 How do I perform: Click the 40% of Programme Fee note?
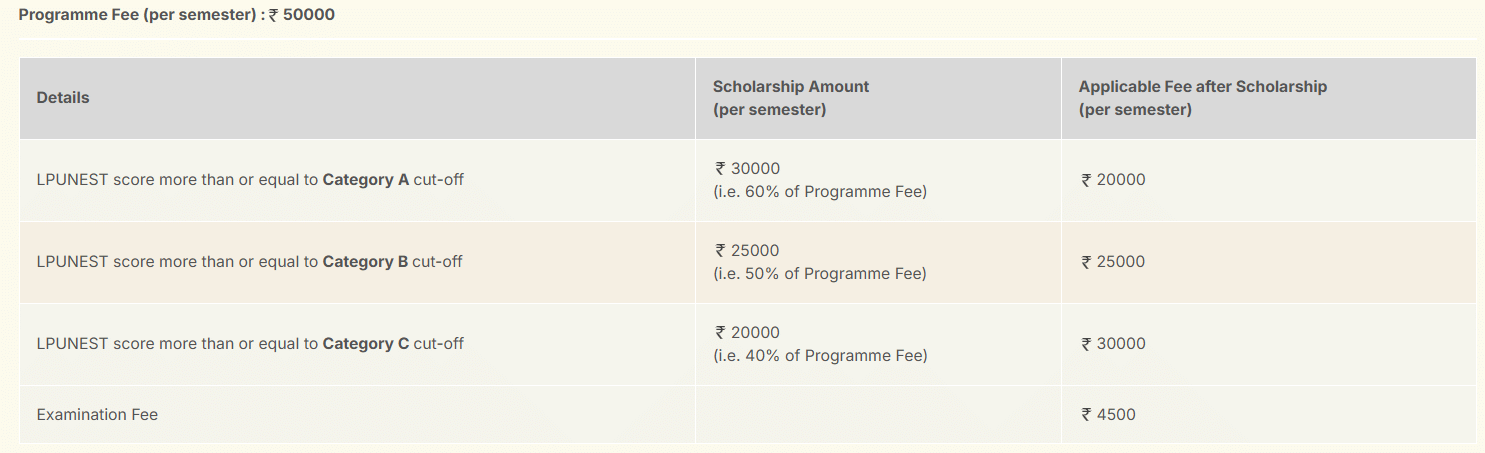[x=820, y=355]
